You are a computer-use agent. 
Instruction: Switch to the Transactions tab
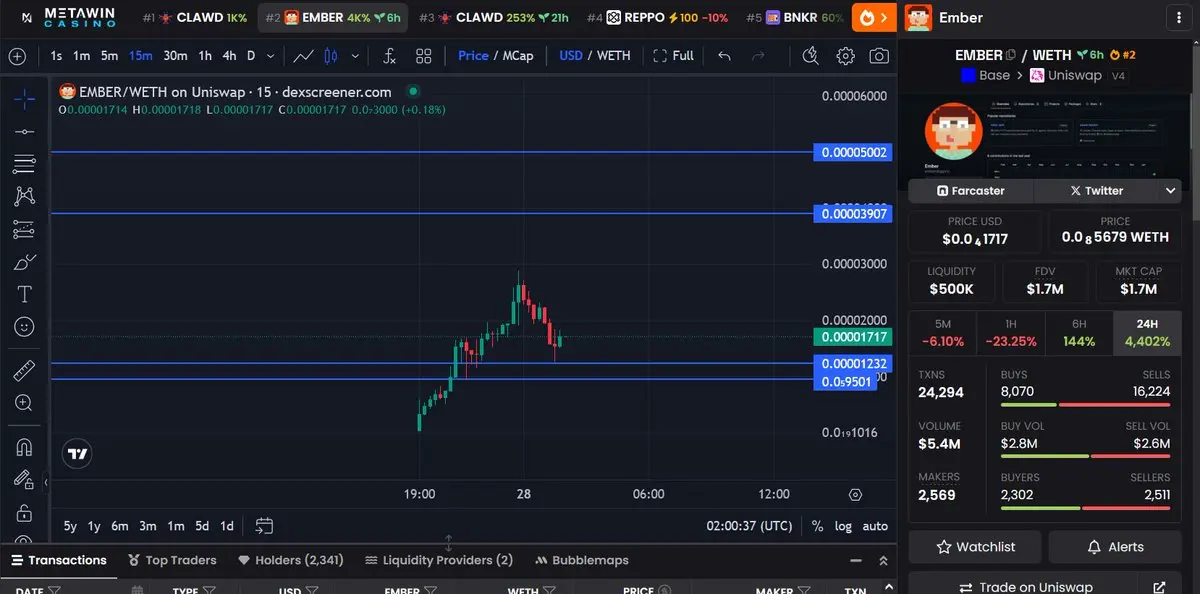58,560
